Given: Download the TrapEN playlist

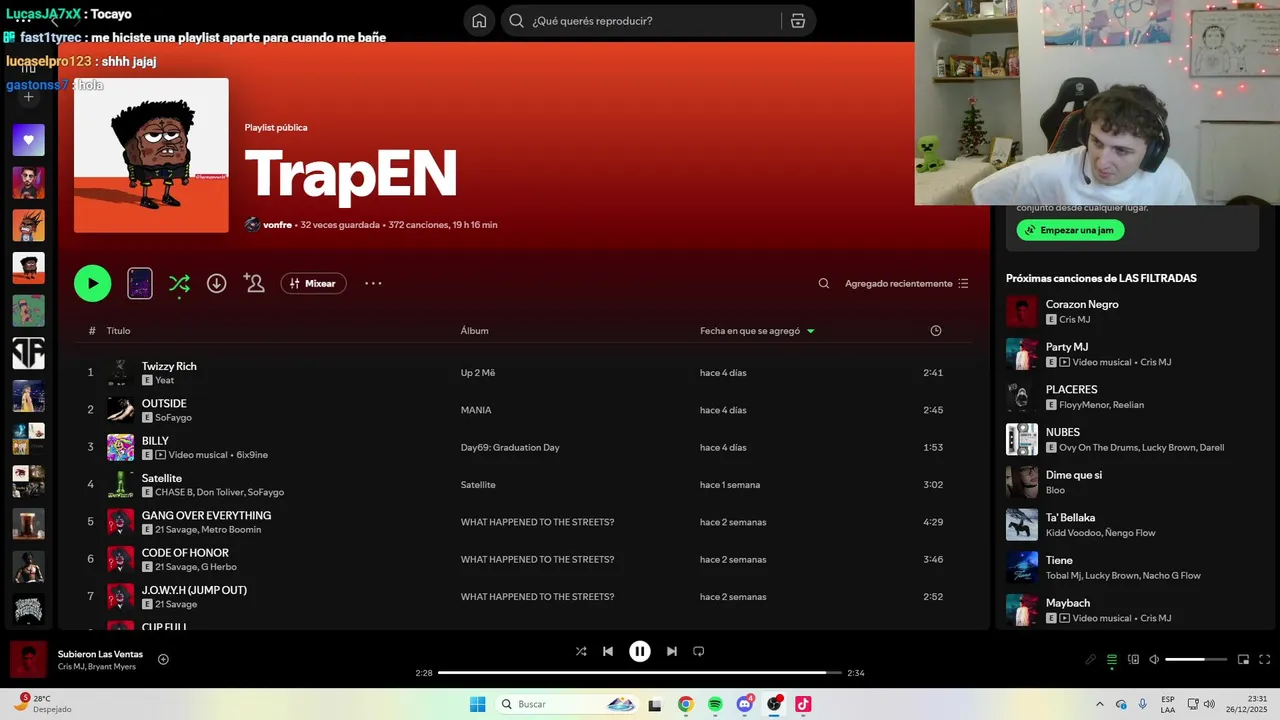Looking at the screenshot, I should tap(216, 284).
